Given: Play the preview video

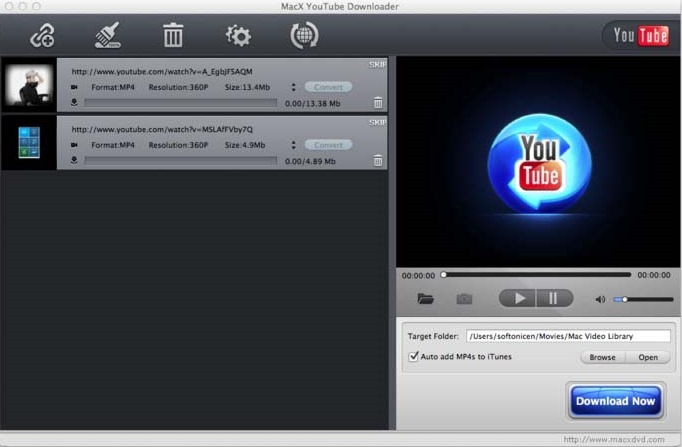Looking at the screenshot, I should point(518,298).
